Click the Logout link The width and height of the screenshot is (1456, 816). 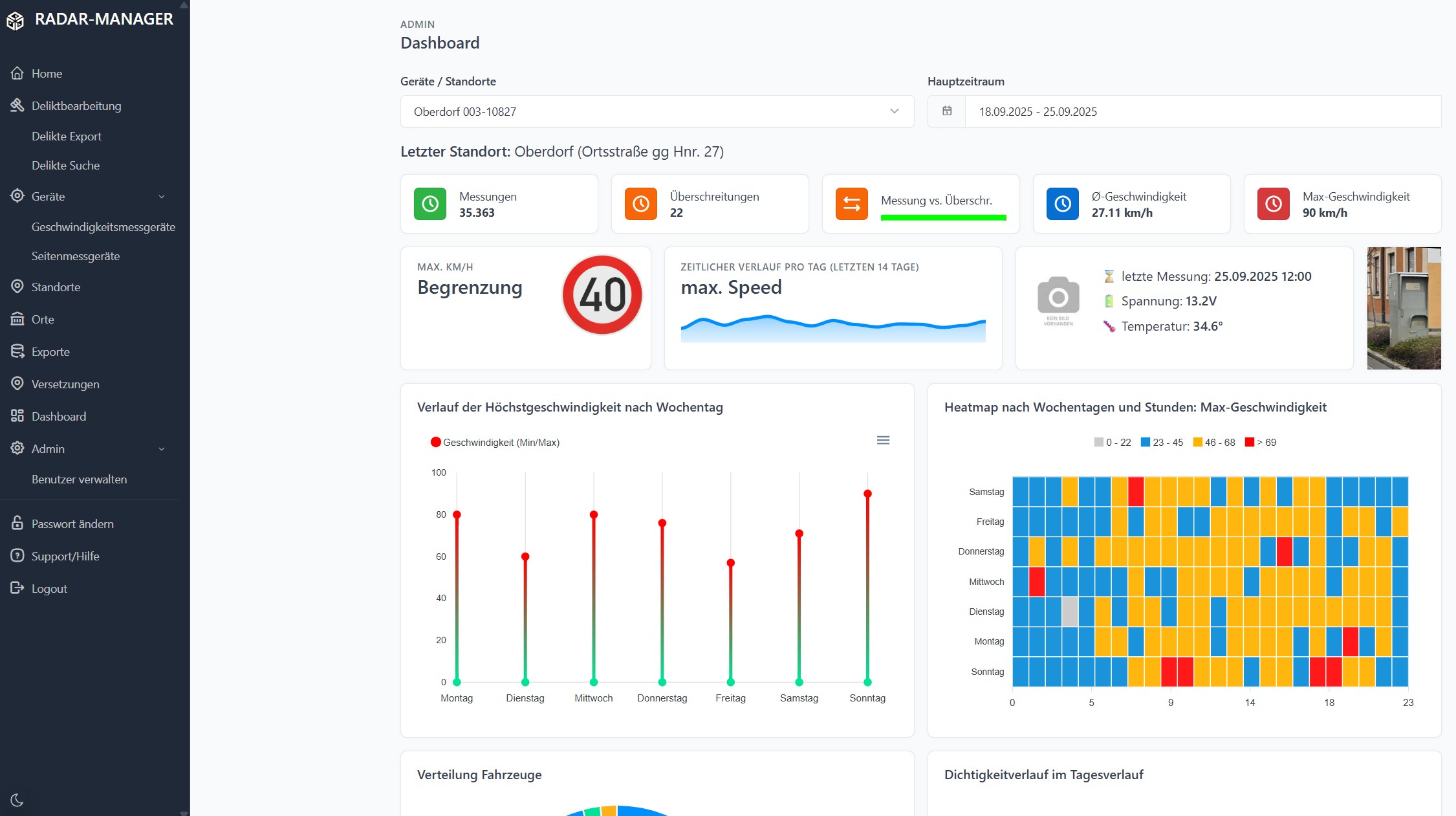49,589
